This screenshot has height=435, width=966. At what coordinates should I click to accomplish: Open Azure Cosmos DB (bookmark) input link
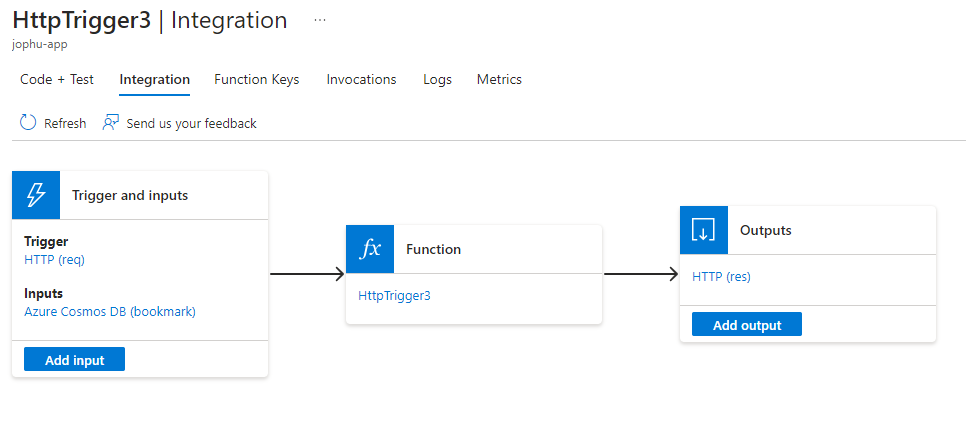[x=110, y=311]
